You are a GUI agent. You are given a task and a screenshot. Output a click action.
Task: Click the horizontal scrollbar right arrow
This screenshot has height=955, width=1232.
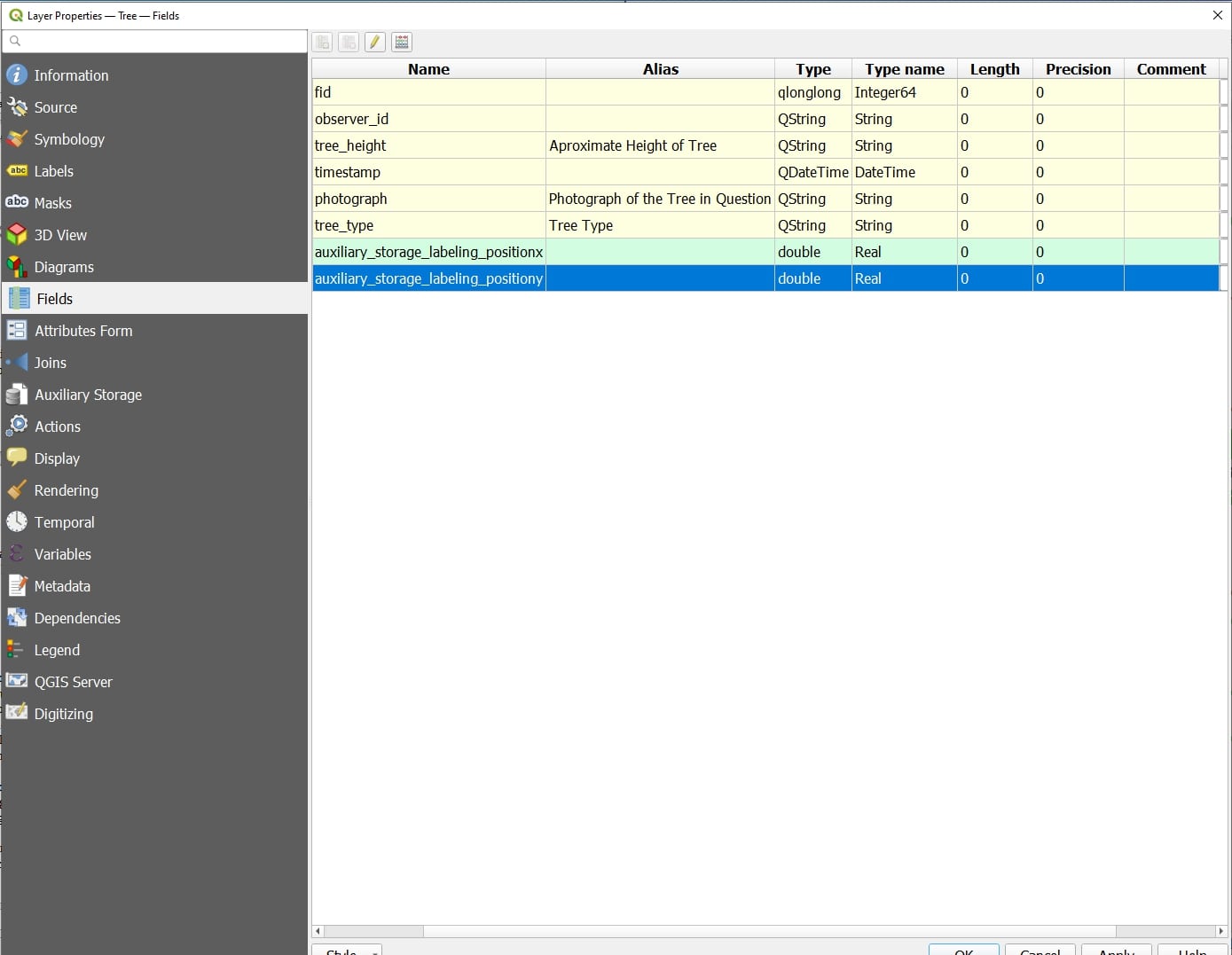1221,931
